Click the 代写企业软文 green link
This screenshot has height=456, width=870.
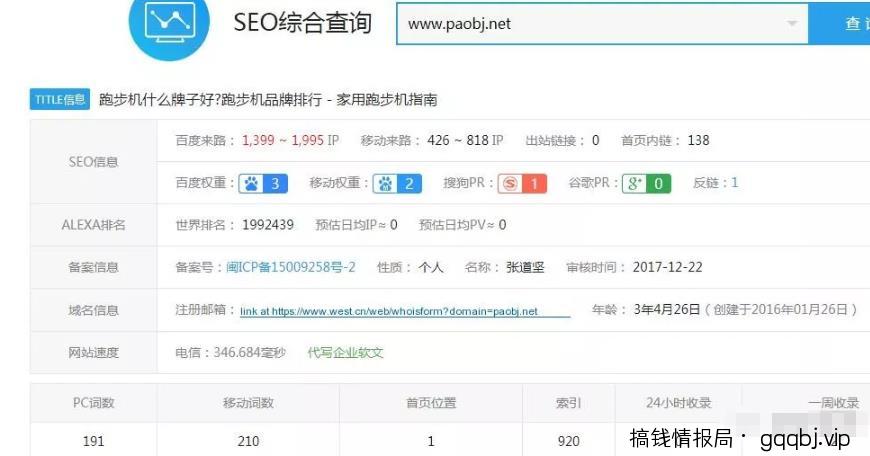coord(345,353)
